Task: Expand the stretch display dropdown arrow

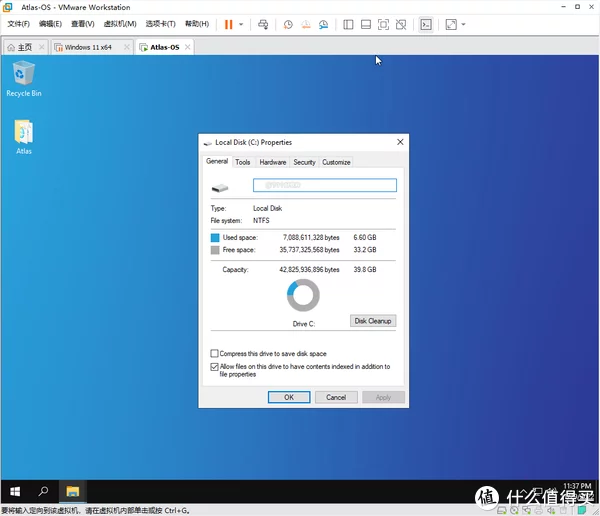Action: click(x=463, y=24)
